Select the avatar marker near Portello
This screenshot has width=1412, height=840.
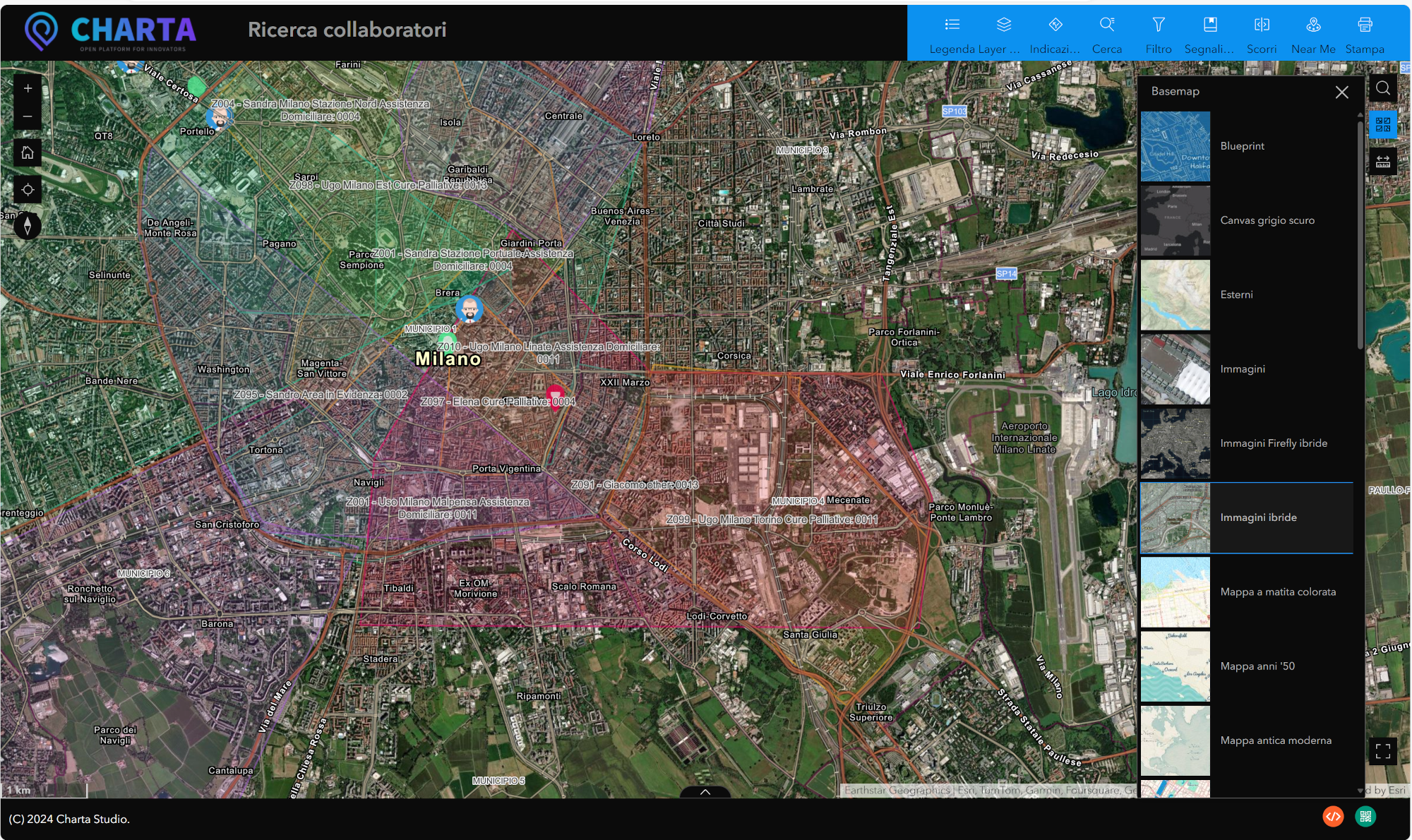220,117
